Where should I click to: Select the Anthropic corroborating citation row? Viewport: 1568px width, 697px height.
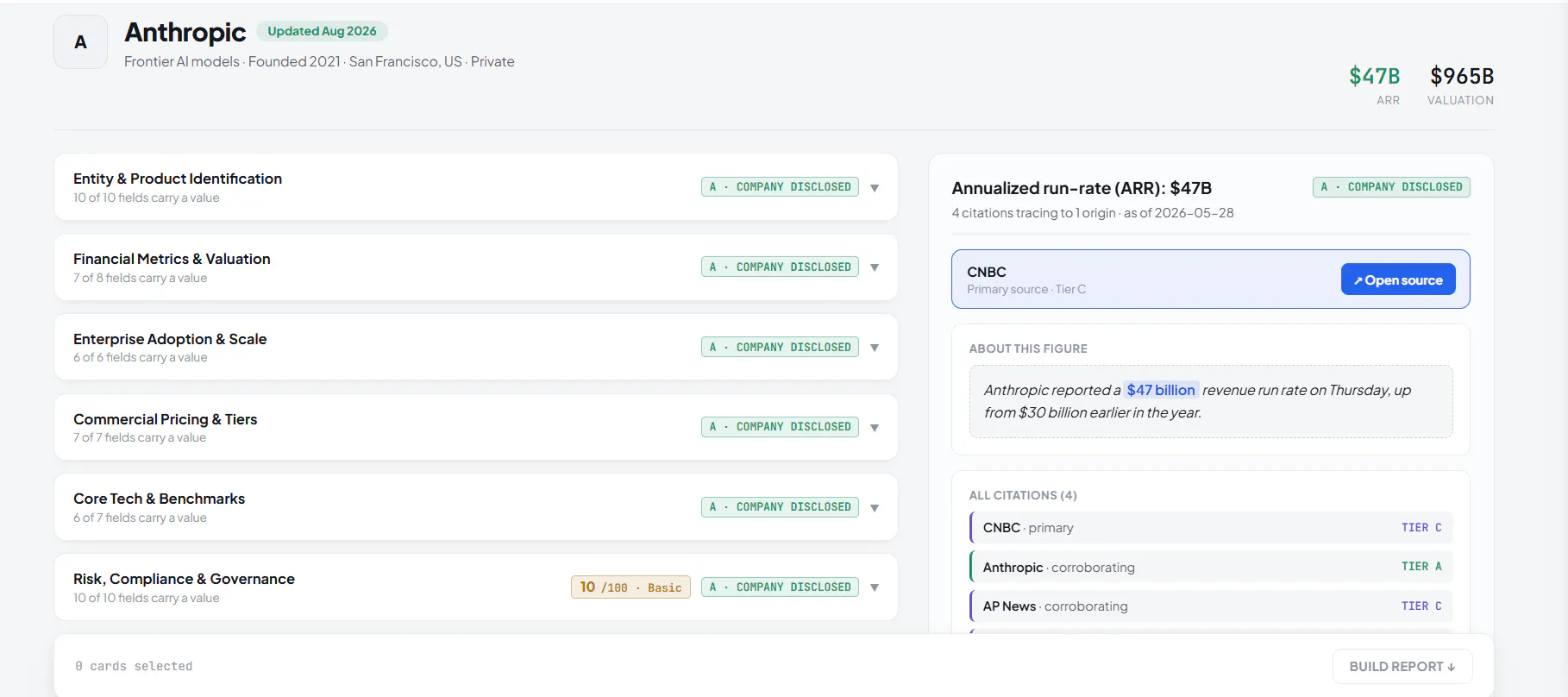[1211, 567]
